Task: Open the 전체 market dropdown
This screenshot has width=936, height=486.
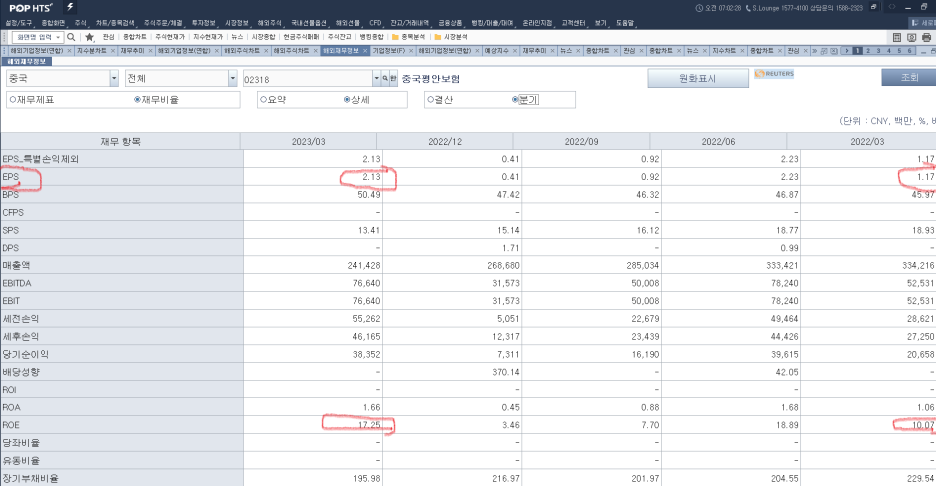Action: click(233, 78)
